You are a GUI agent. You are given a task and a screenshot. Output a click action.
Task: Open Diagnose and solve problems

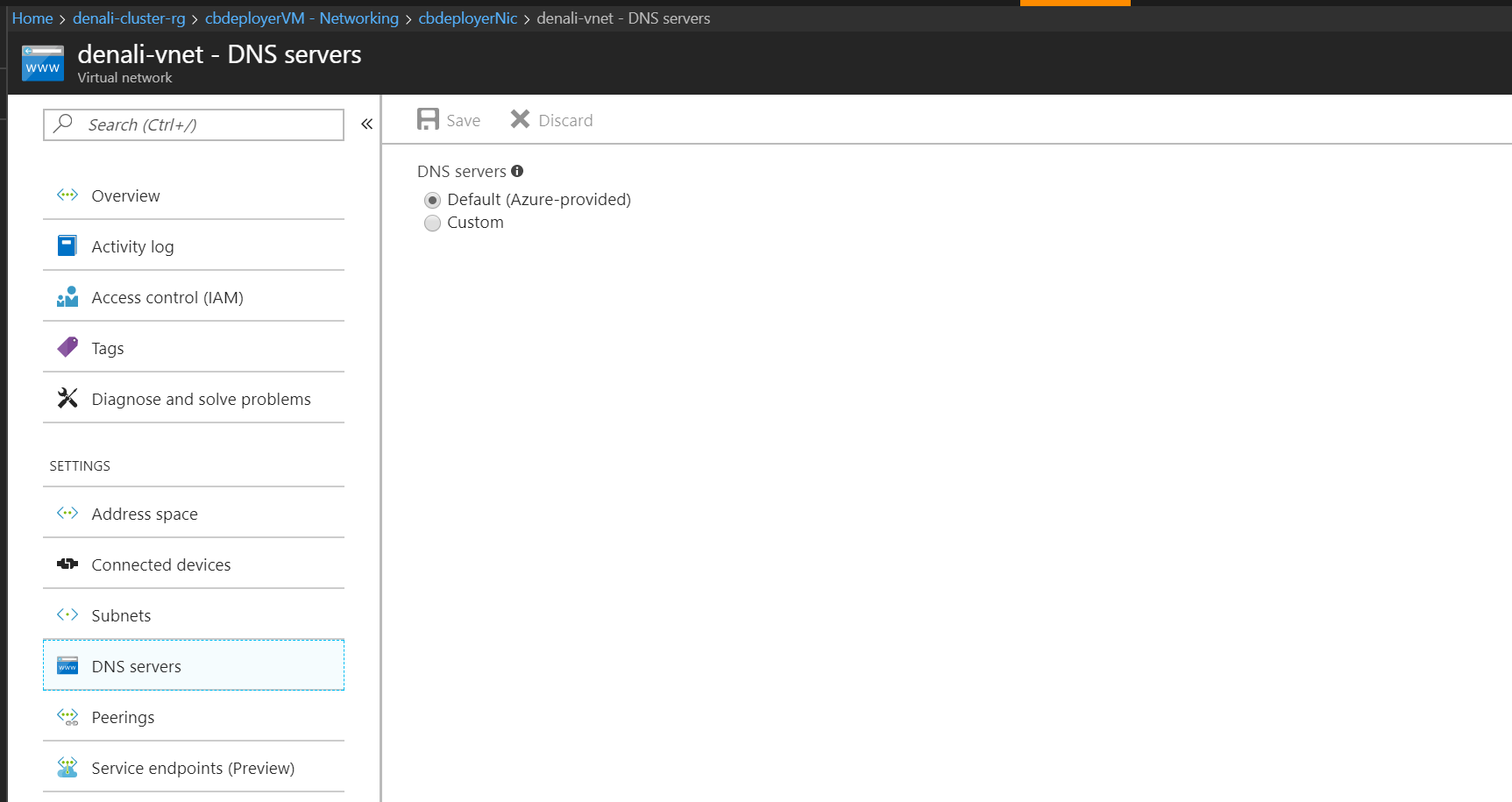194,399
